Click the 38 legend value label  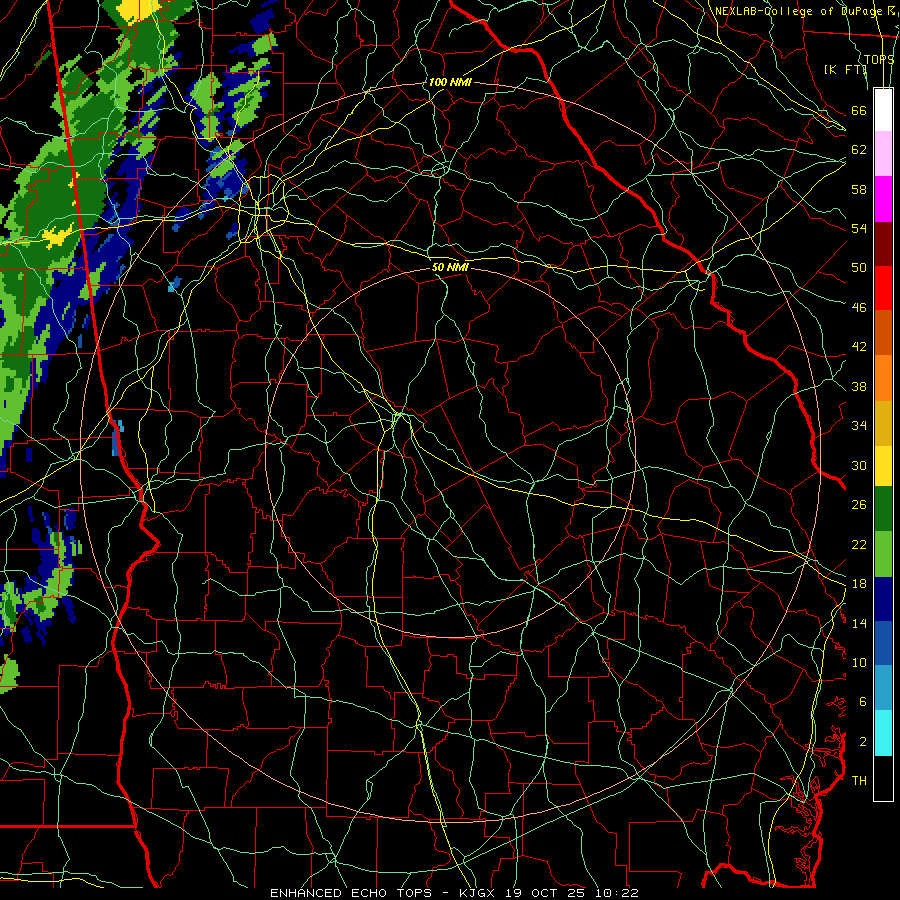pyautogui.click(x=859, y=386)
